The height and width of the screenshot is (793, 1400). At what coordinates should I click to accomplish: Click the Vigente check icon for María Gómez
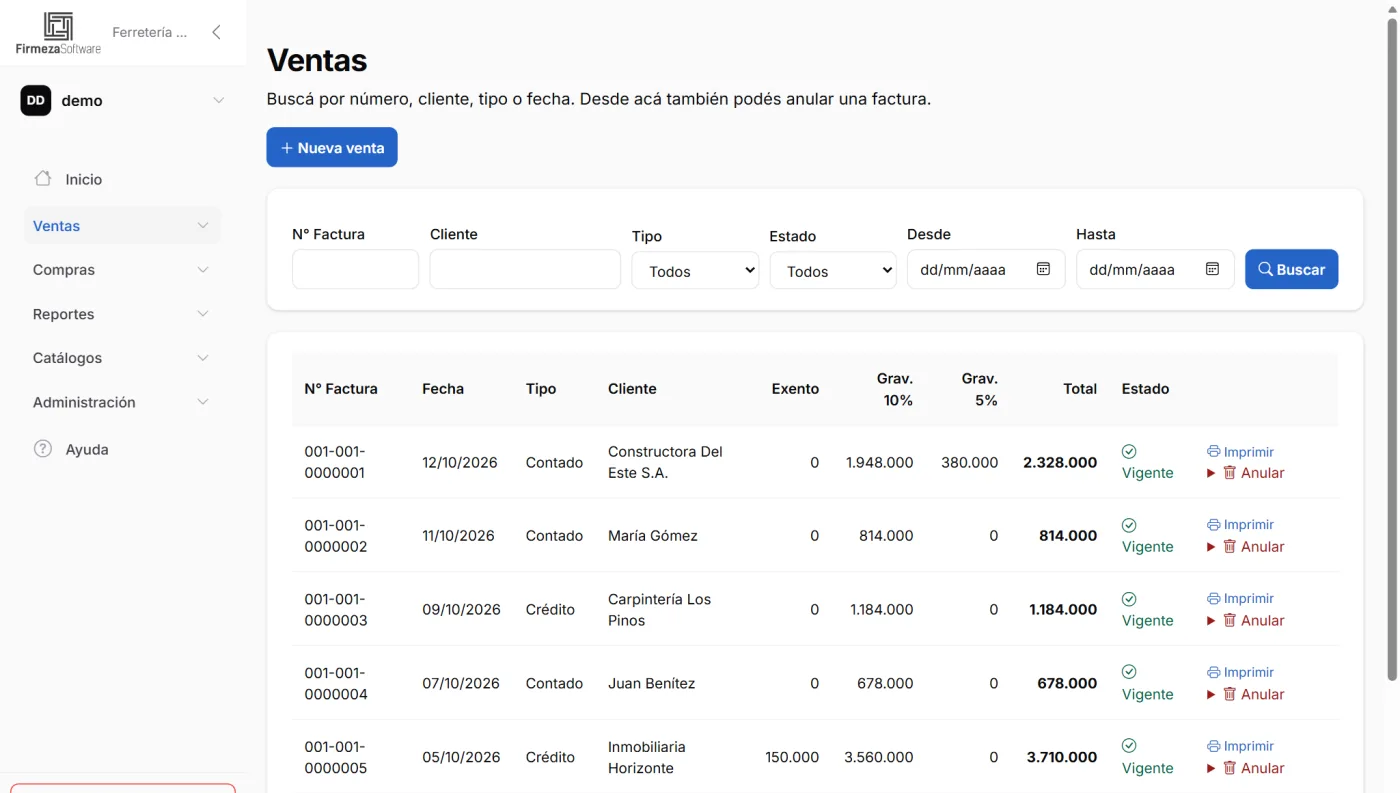pyautogui.click(x=1129, y=525)
